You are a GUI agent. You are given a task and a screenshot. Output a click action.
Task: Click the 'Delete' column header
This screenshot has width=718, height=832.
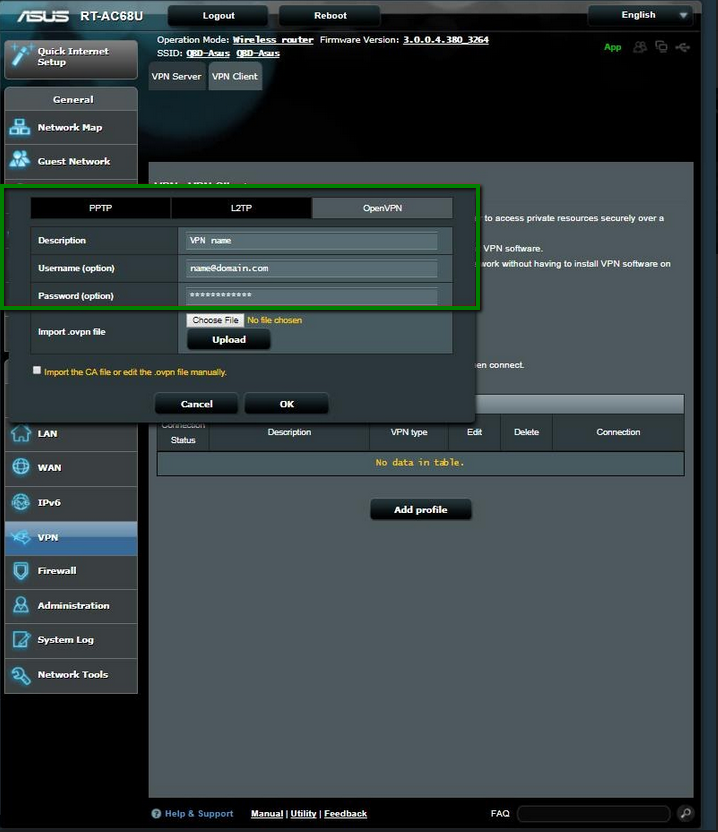click(526, 432)
